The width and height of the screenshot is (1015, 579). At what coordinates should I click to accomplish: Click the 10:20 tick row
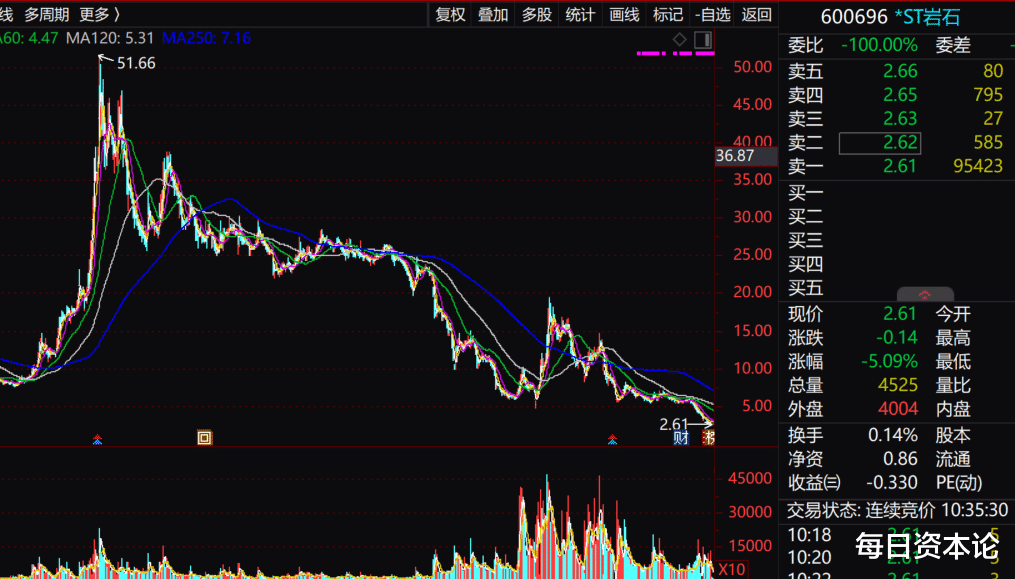tap(897, 558)
